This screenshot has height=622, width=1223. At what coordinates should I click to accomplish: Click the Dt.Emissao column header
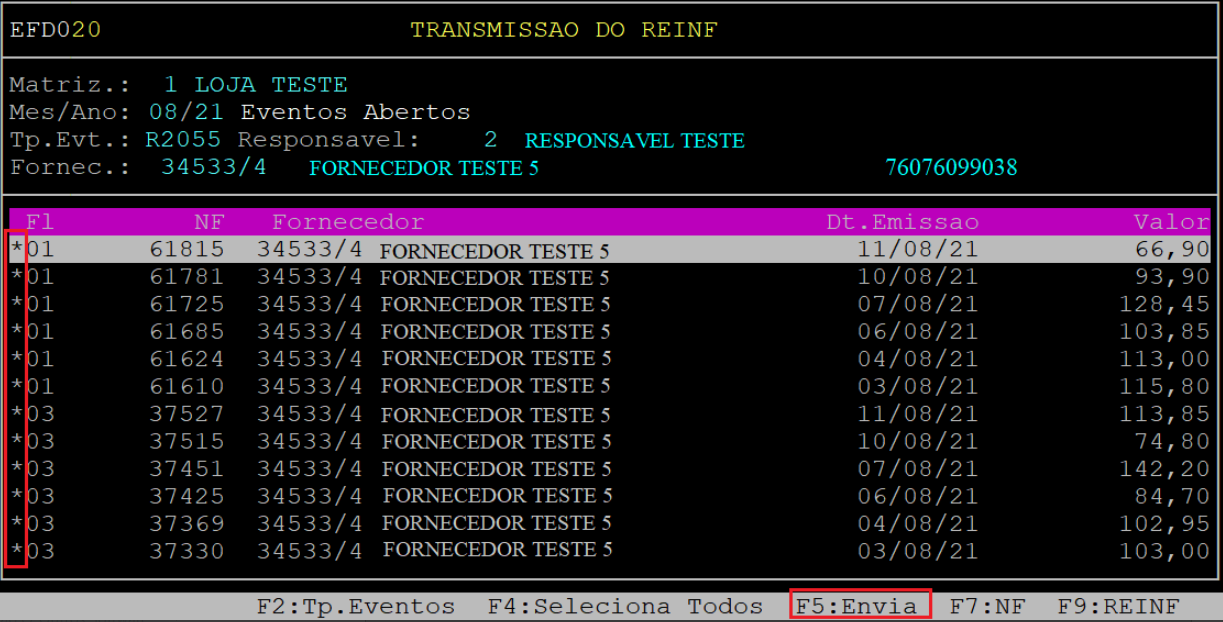tap(902, 222)
